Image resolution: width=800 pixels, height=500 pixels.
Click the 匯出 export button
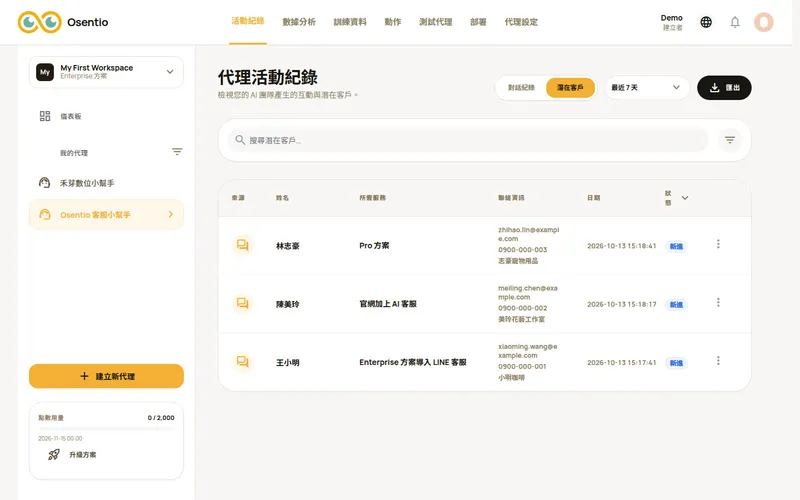point(724,88)
